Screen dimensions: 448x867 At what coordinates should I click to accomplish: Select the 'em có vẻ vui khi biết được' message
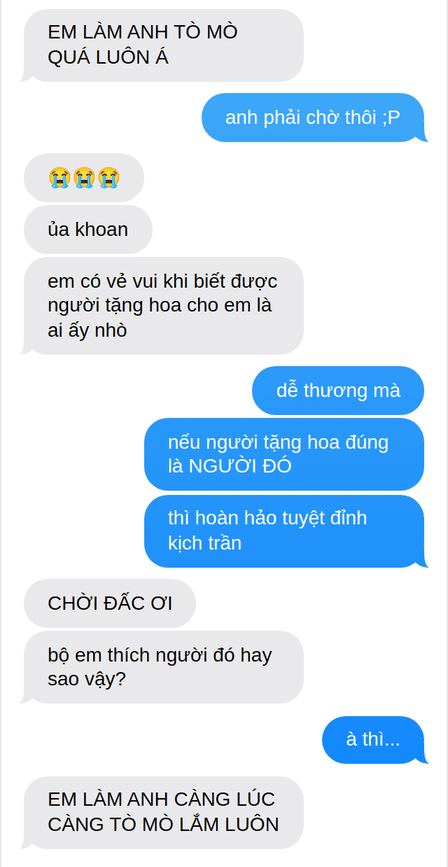[x=163, y=306]
